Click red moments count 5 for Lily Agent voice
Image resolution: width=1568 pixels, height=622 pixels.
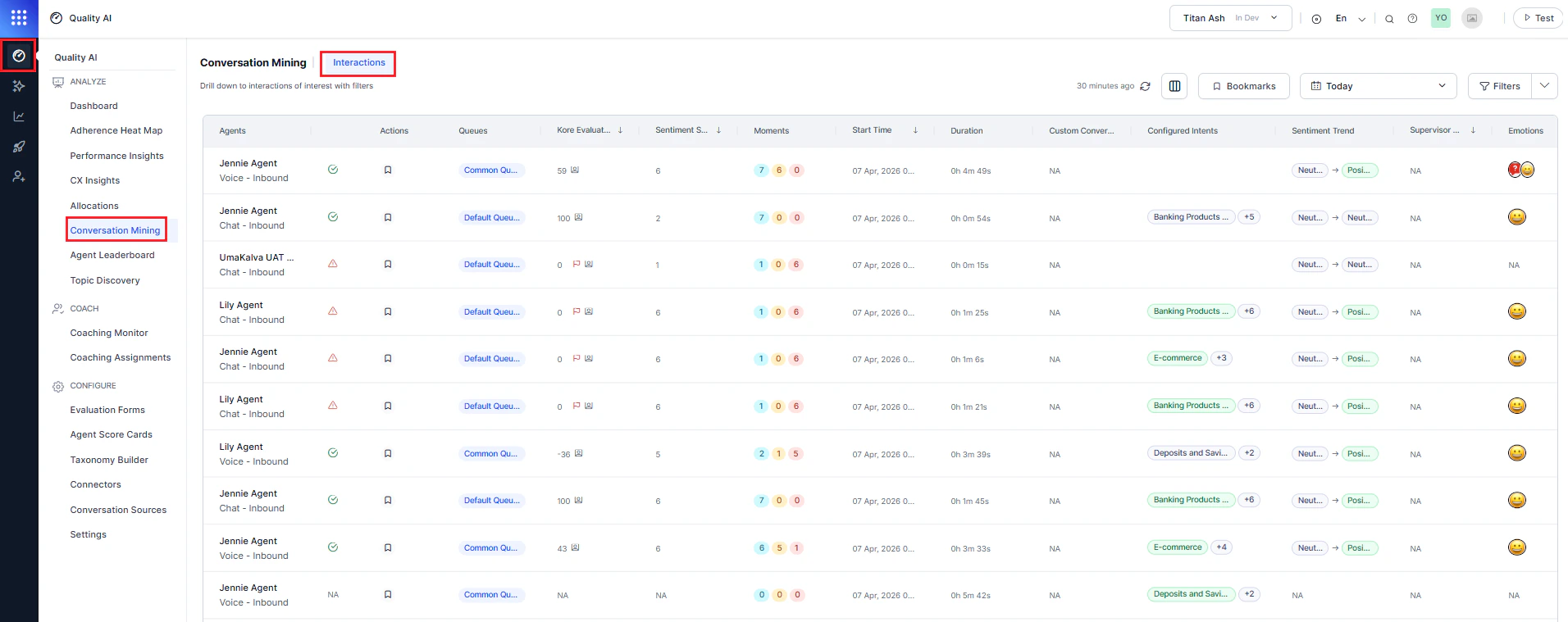coord(796,453)
